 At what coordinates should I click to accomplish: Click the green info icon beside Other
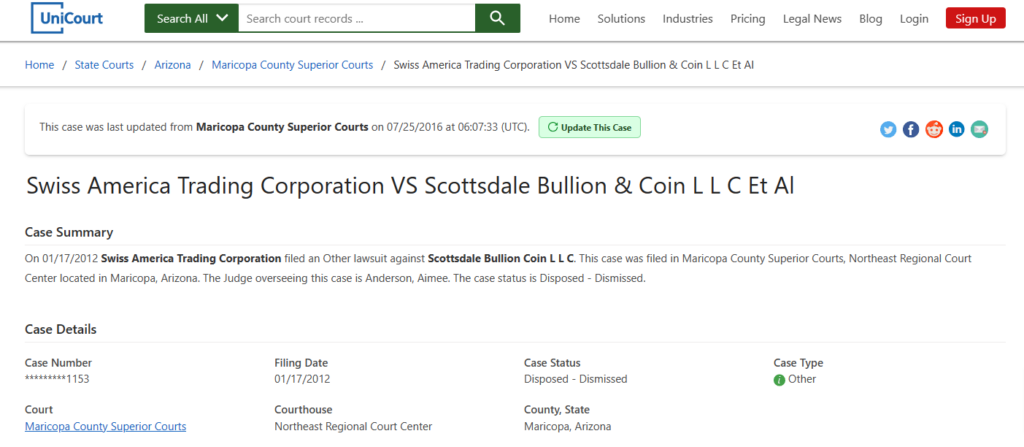pyautogui.click(x=779, y=380)
